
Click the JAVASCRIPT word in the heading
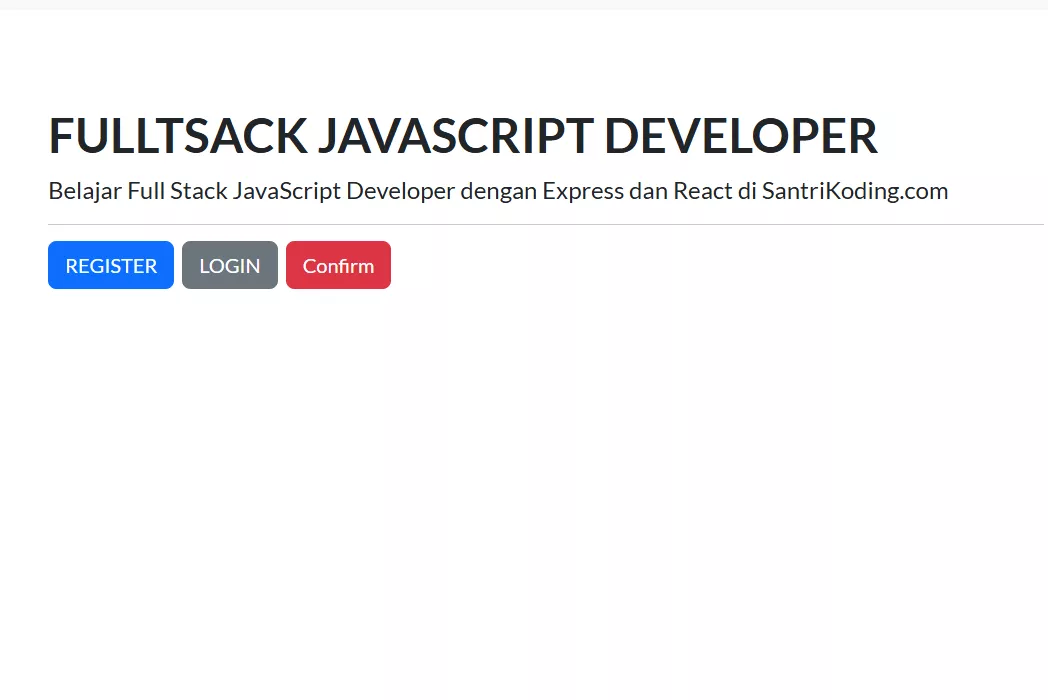pos(455,136)
